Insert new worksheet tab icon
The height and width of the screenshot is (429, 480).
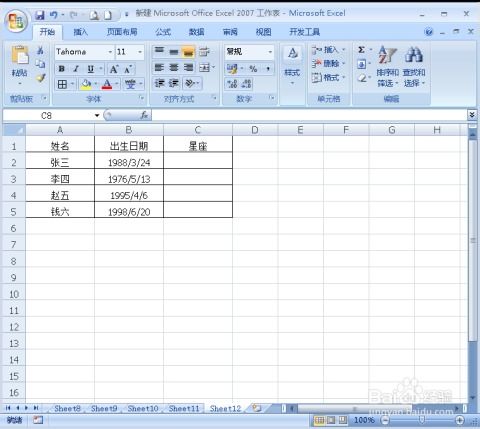[257, 408]
